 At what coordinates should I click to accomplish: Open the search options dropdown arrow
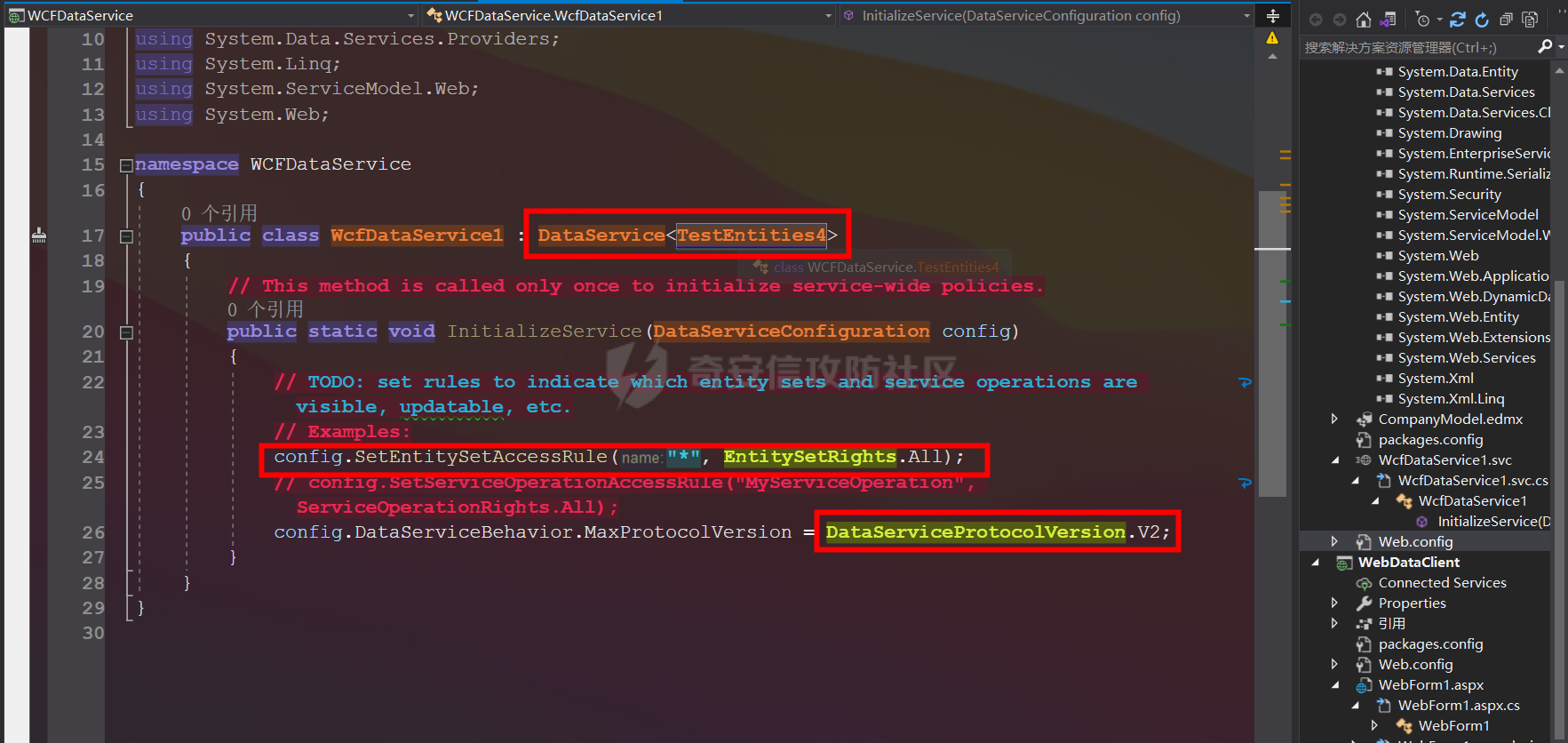[x=1561, y=47]
